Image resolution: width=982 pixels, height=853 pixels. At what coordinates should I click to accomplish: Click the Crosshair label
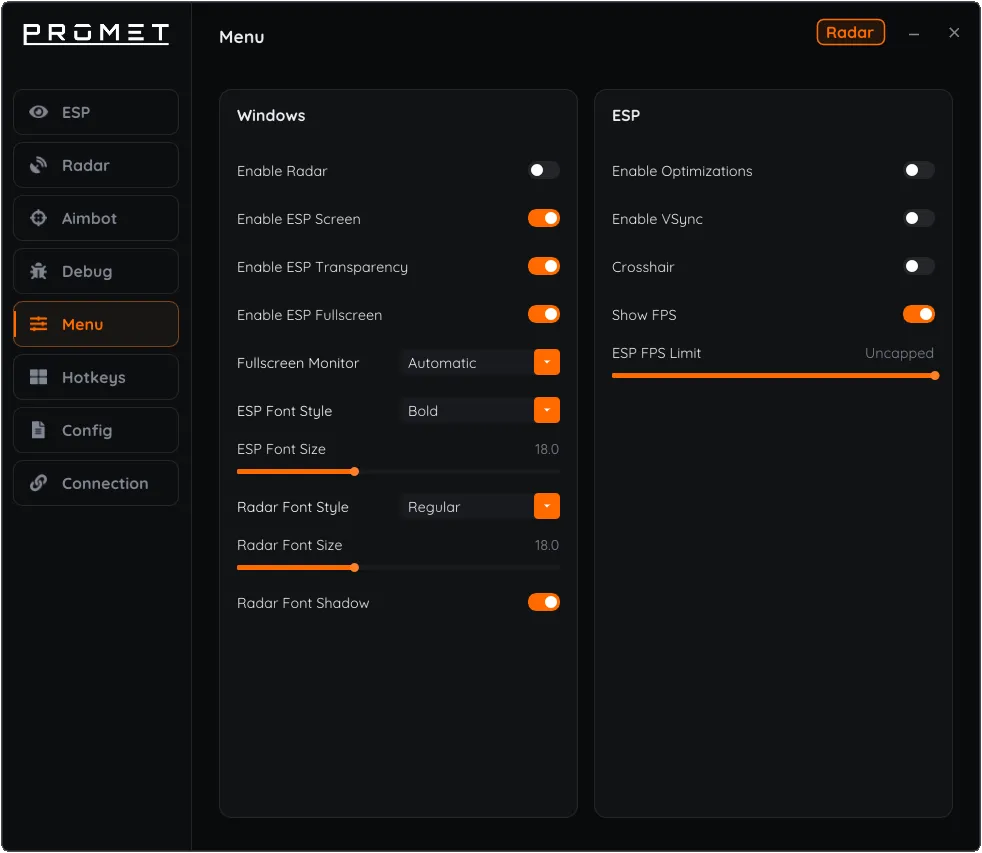643,267
